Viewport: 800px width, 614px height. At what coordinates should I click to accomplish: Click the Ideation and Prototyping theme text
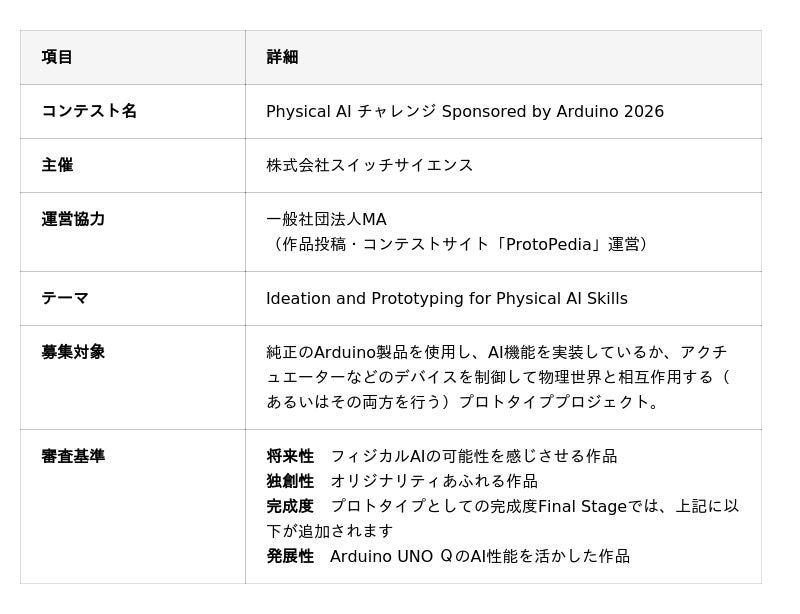[x=447, y=298]
